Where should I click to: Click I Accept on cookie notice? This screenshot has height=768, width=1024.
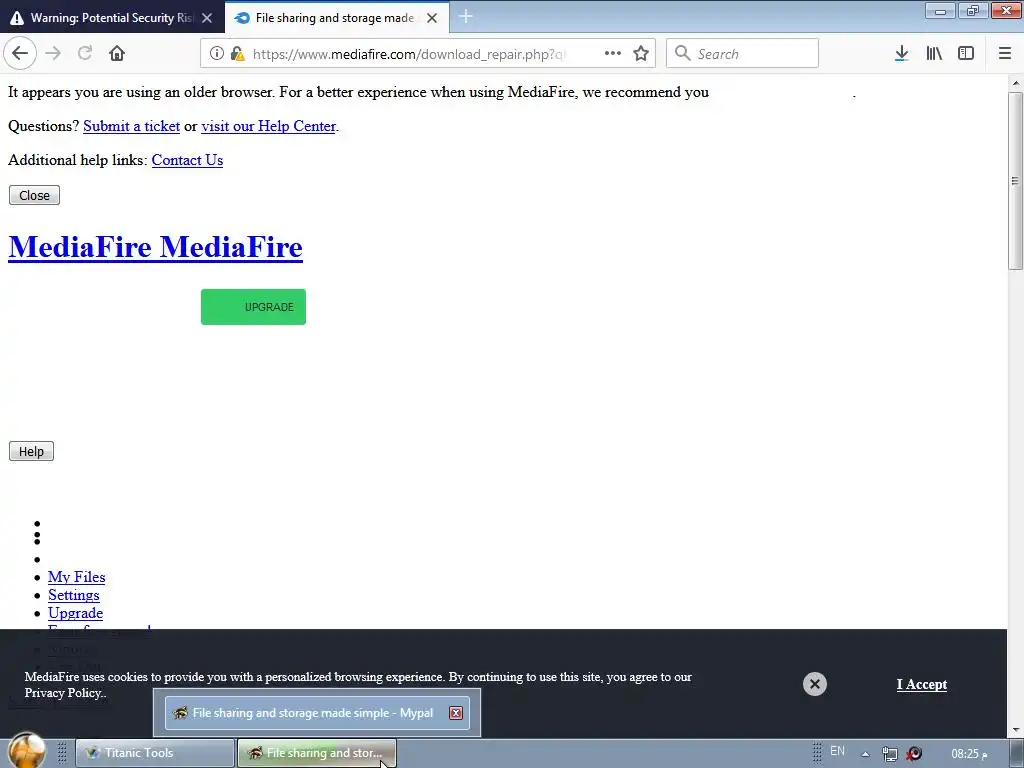tap(921, 684)
